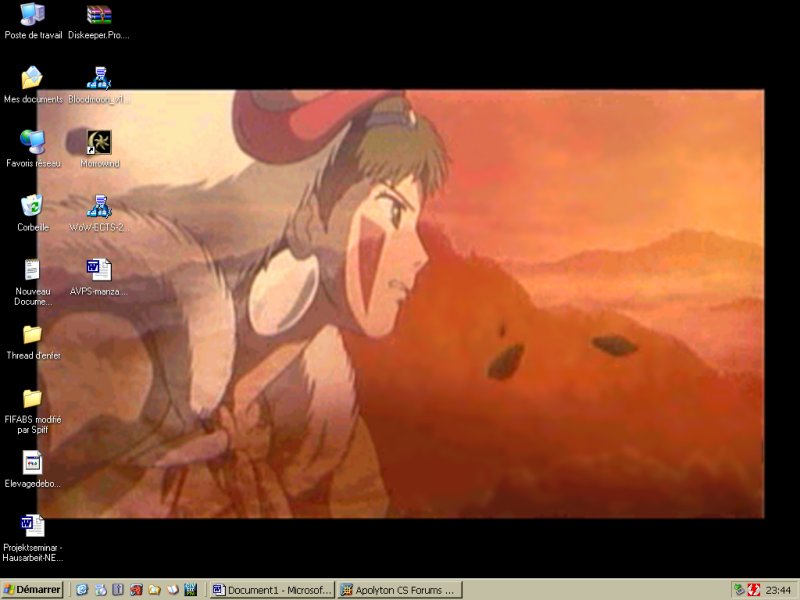Screen dimensions: 800x600
Task: Click the Démarrer start button
Action: pyautogui.click(x=33, y=590)
